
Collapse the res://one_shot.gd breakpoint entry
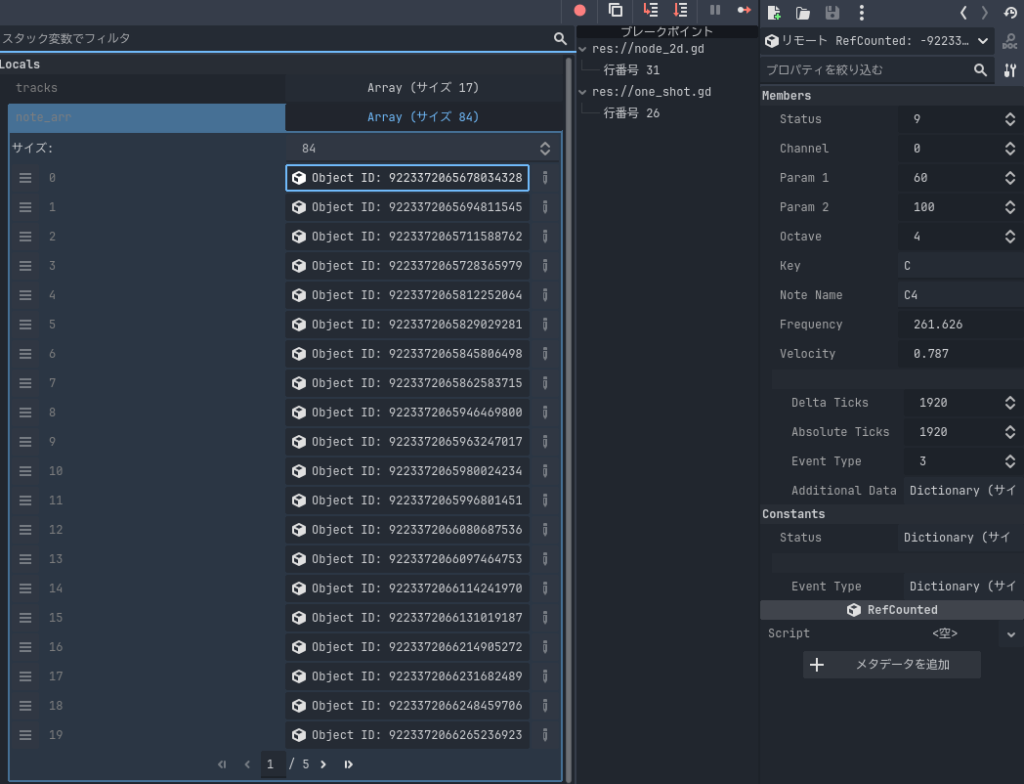pyautogui.click(x=585, y=91)
